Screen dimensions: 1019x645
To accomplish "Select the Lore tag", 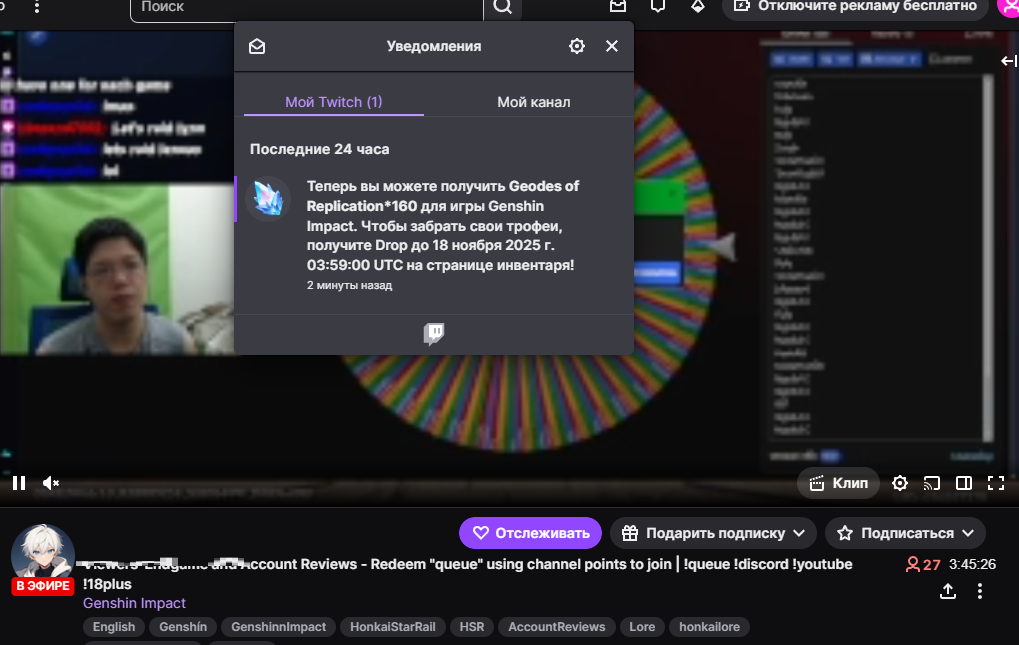I will pos(642,627).
